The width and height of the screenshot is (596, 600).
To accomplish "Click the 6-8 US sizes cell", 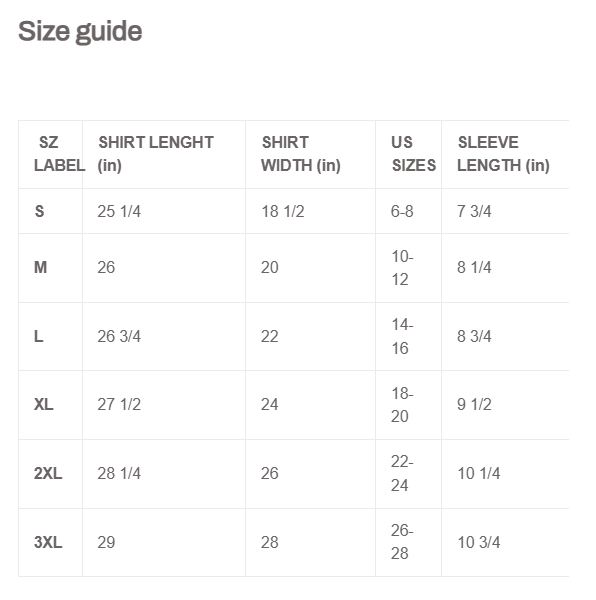I will pyautogui.click(x=402, y=211).
